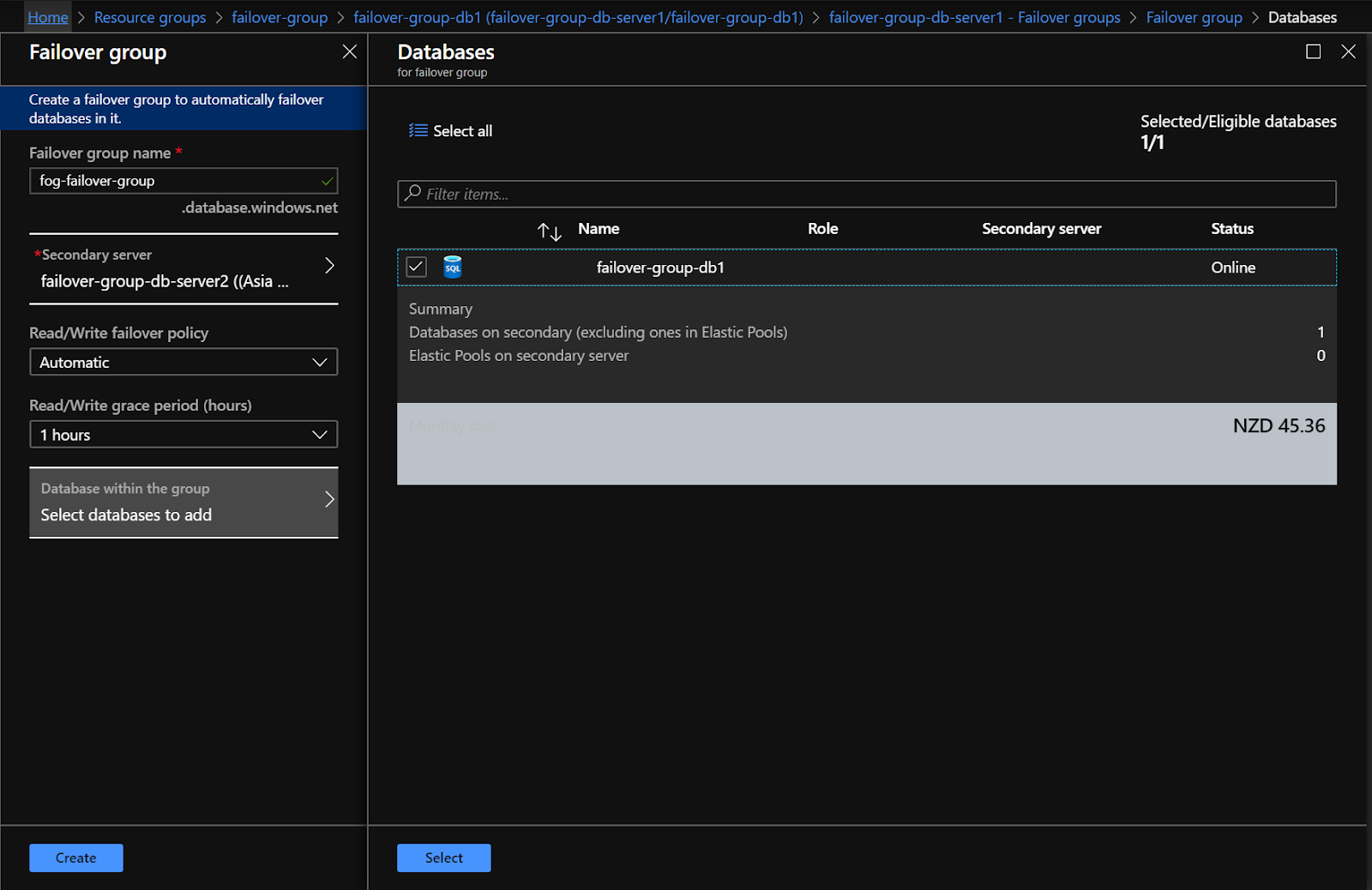Close the Failover group panel with the X
Screen dimensions: 1372x890
point(349,51)
